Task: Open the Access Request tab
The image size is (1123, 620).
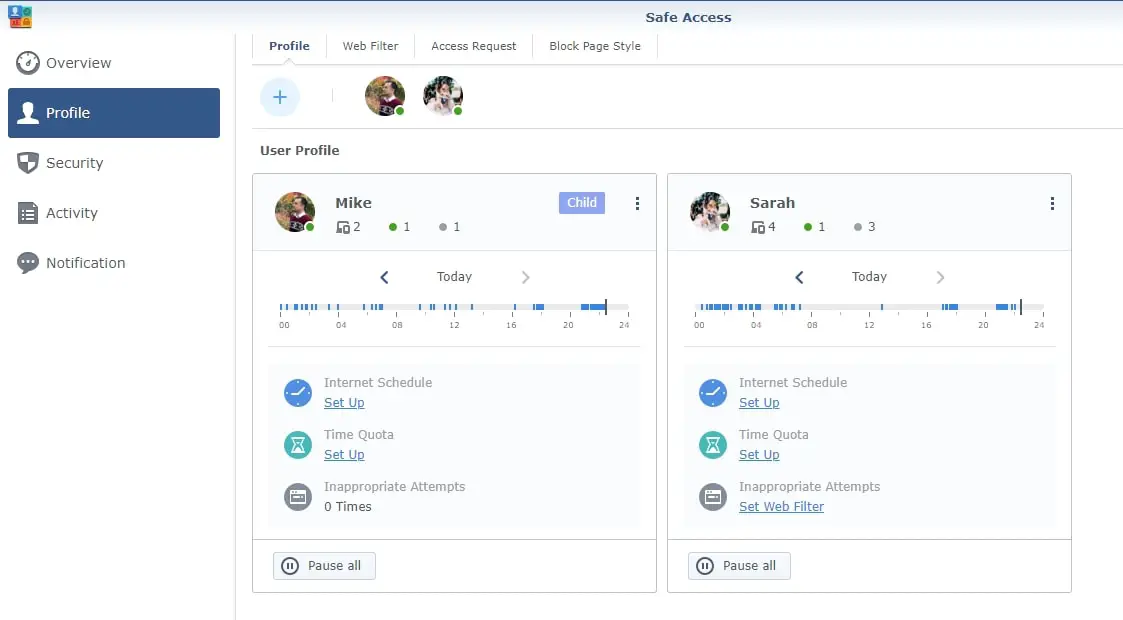Action: (473, 46)
